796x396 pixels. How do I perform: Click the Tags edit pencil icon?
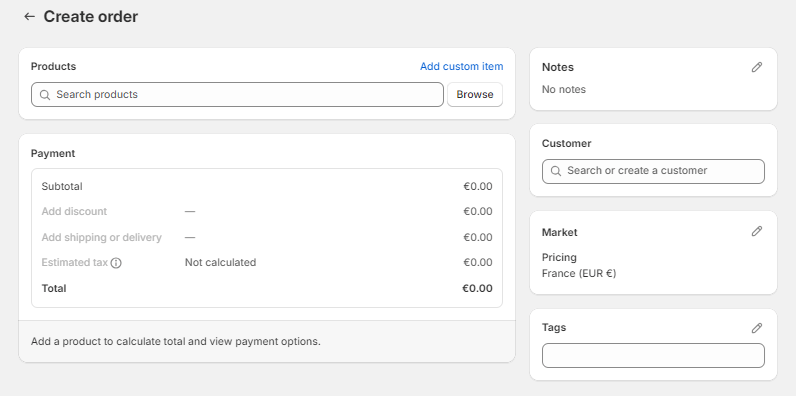(x=757, y=328)
